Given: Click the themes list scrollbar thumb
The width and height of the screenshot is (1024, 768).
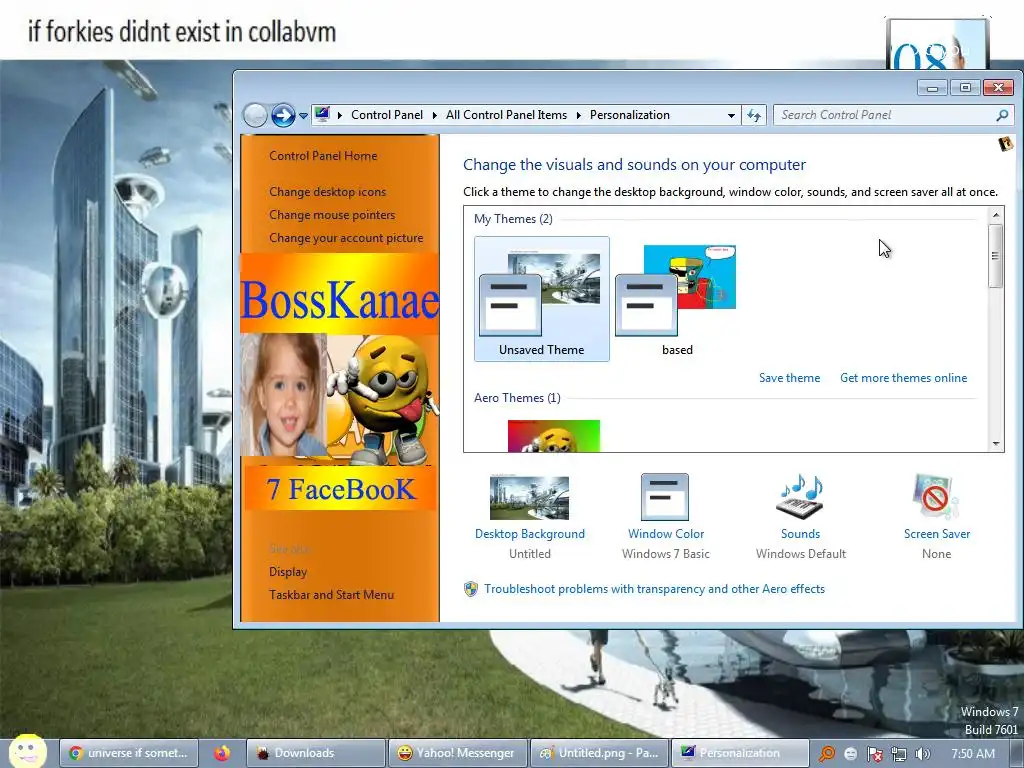Looking at the screenshot, I should [x=995, y=255].
